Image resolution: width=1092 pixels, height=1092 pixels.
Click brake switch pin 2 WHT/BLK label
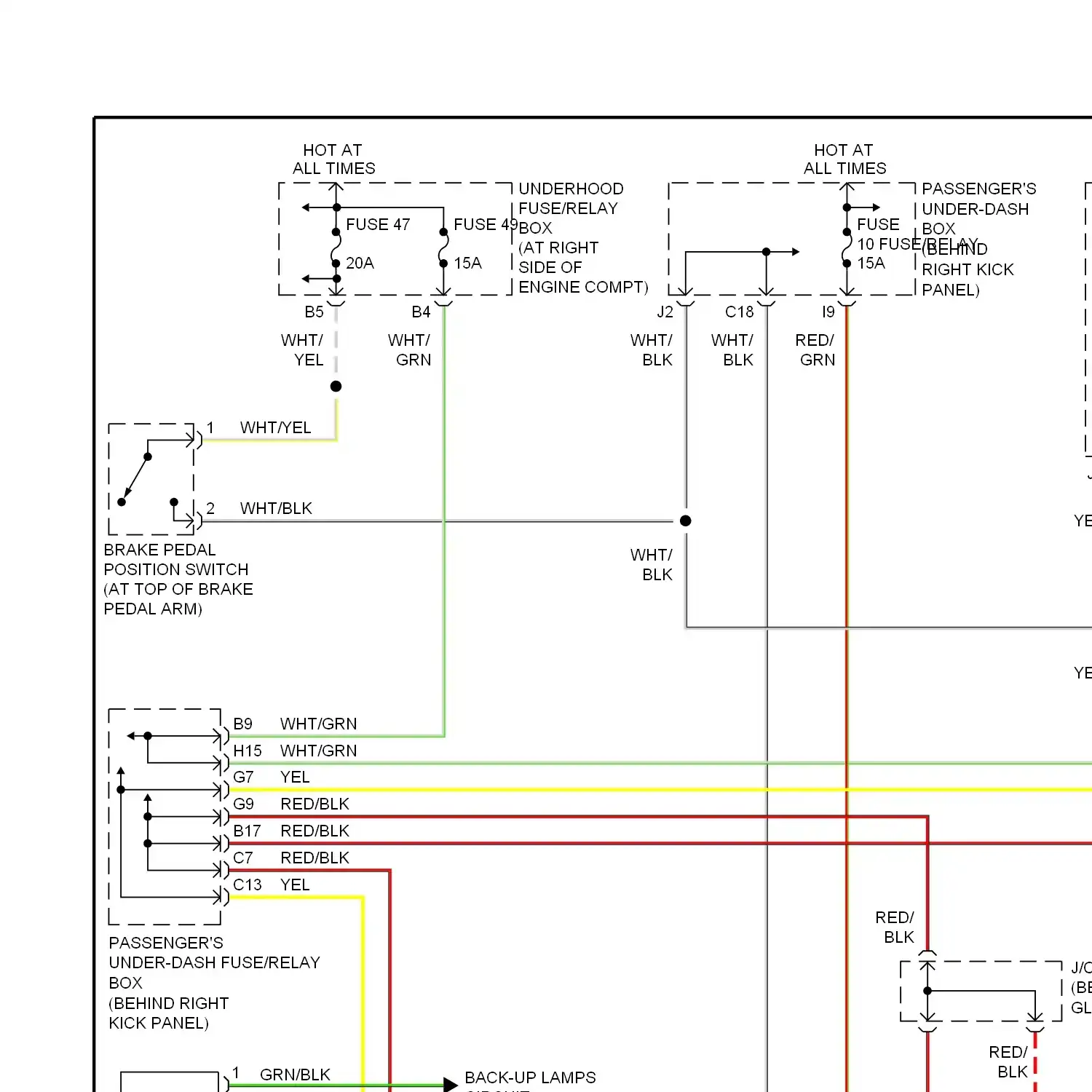[x=276, y=508]
